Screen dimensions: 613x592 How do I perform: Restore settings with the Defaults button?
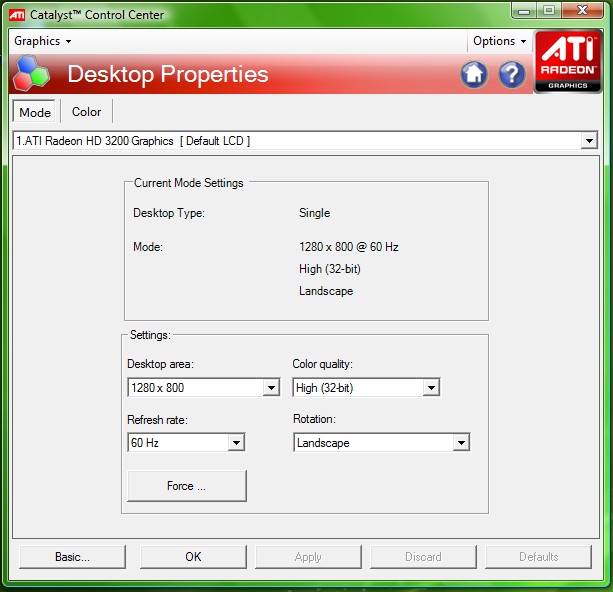click(x=538, y=557)
